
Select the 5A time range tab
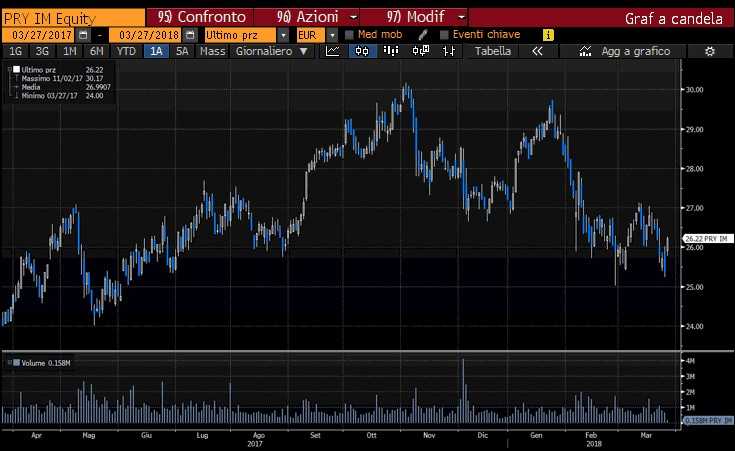182,51
